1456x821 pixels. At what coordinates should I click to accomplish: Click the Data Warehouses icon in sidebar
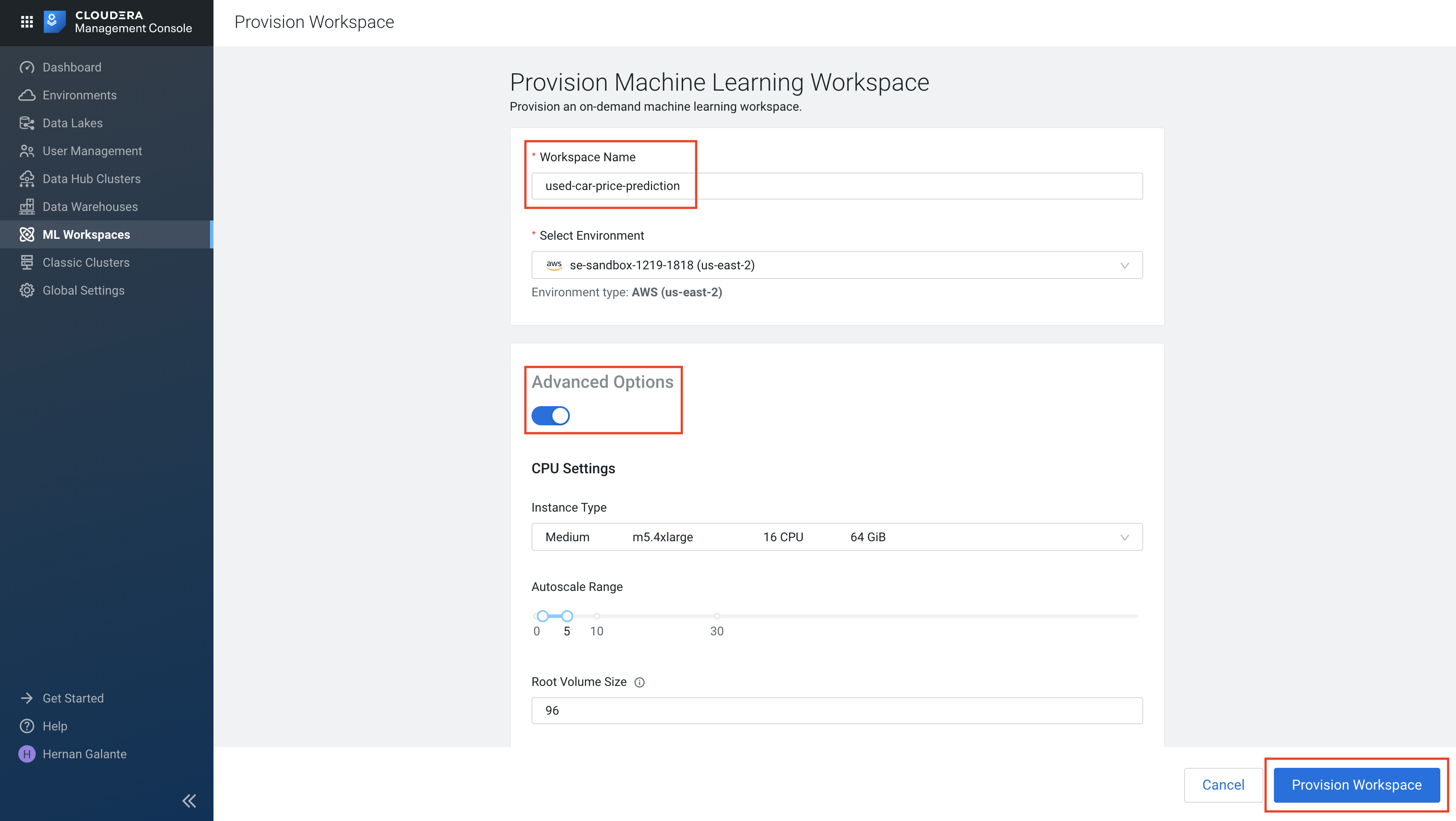[x=27, y=206]
